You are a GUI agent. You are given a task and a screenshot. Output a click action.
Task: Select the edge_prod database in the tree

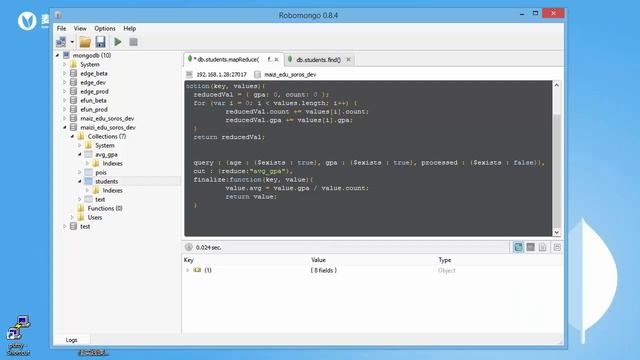[x=94, y=91]
